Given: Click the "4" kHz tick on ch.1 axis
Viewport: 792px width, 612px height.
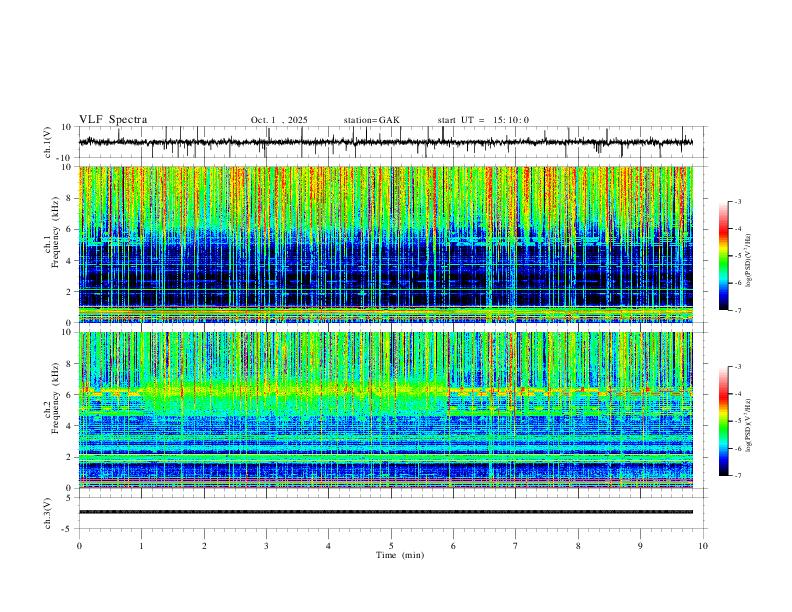Looking at the screenshot, I should point(69,261).
